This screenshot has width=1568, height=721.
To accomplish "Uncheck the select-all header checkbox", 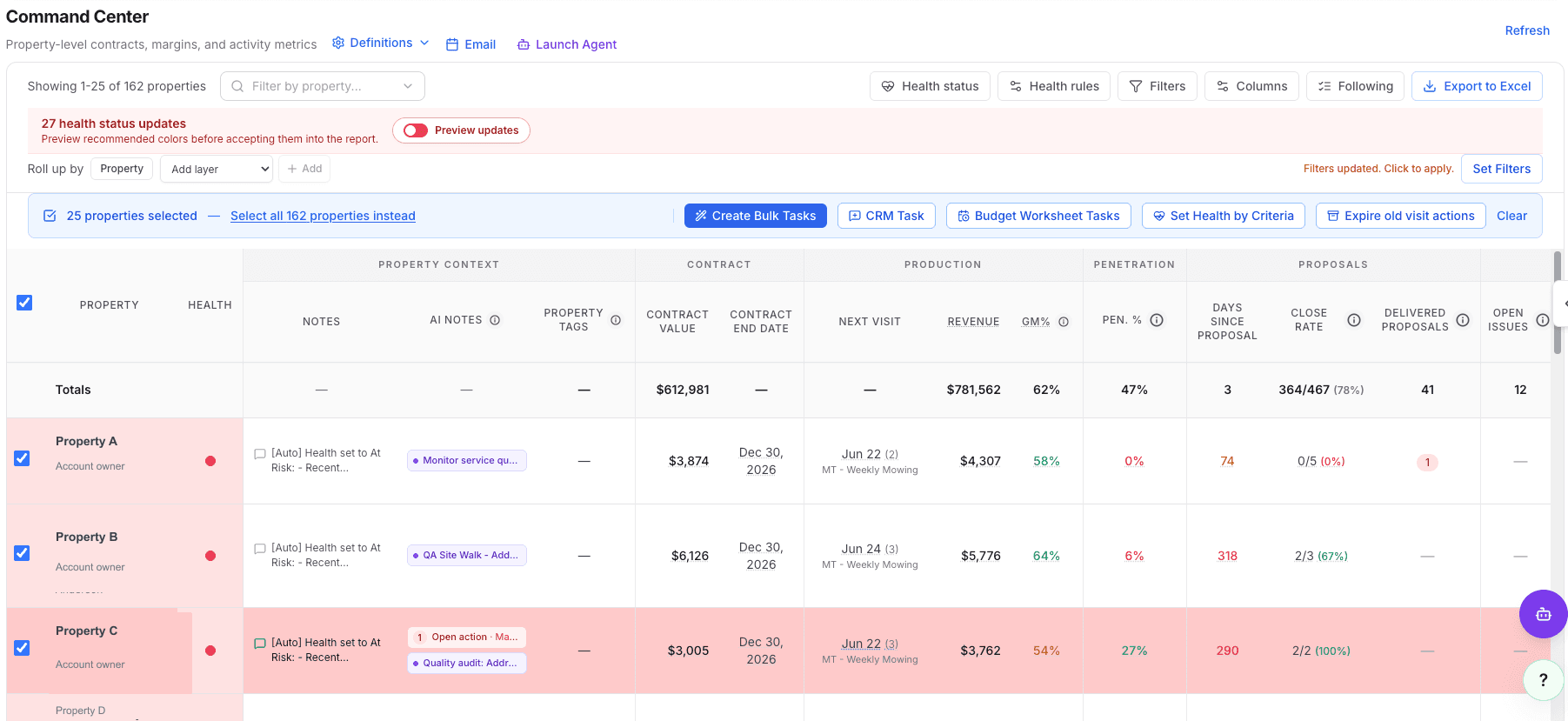I will [x=24, y=303].
